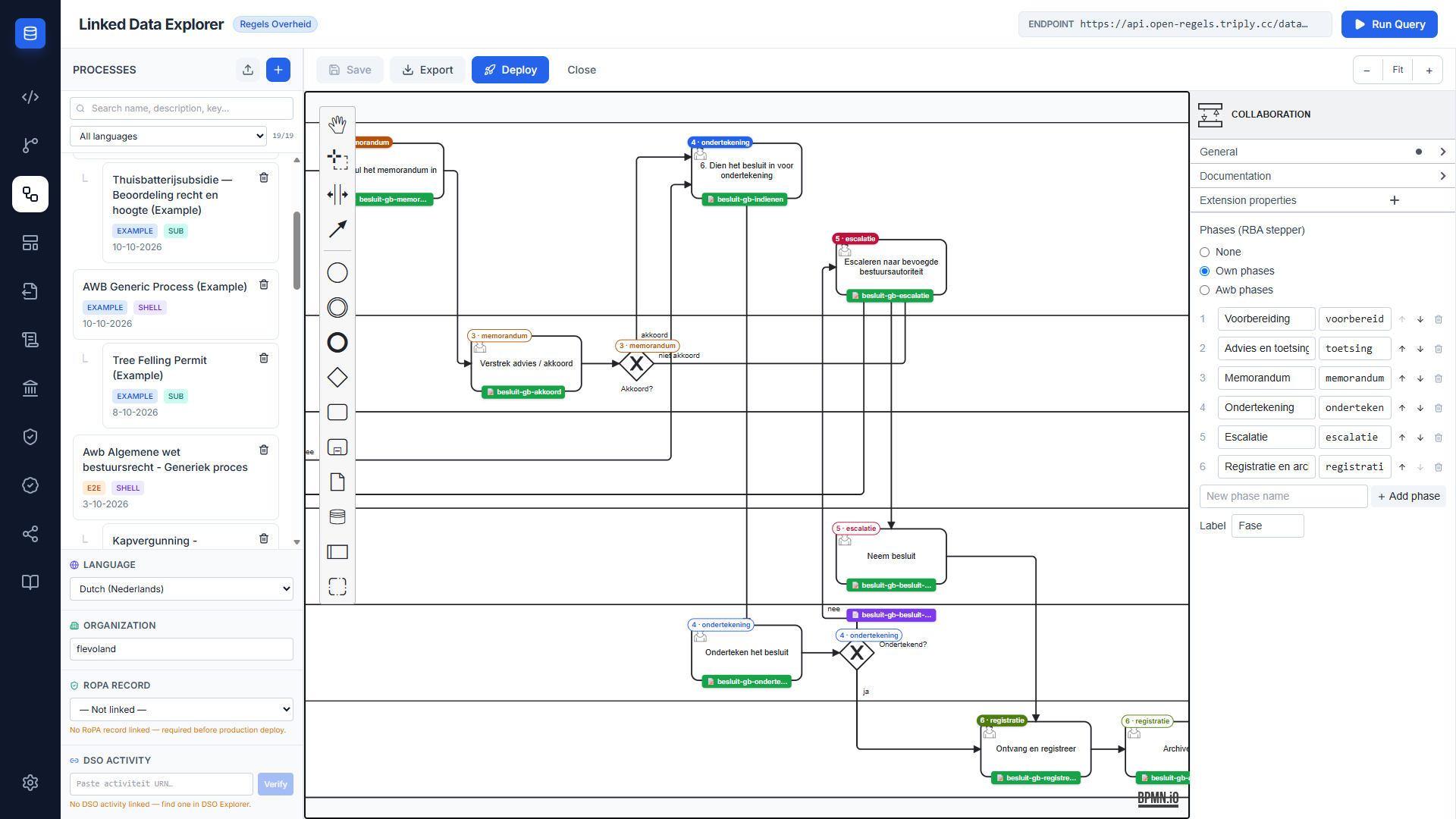
Task: Move the Memorandum phase down
Action: point(1420,378)
